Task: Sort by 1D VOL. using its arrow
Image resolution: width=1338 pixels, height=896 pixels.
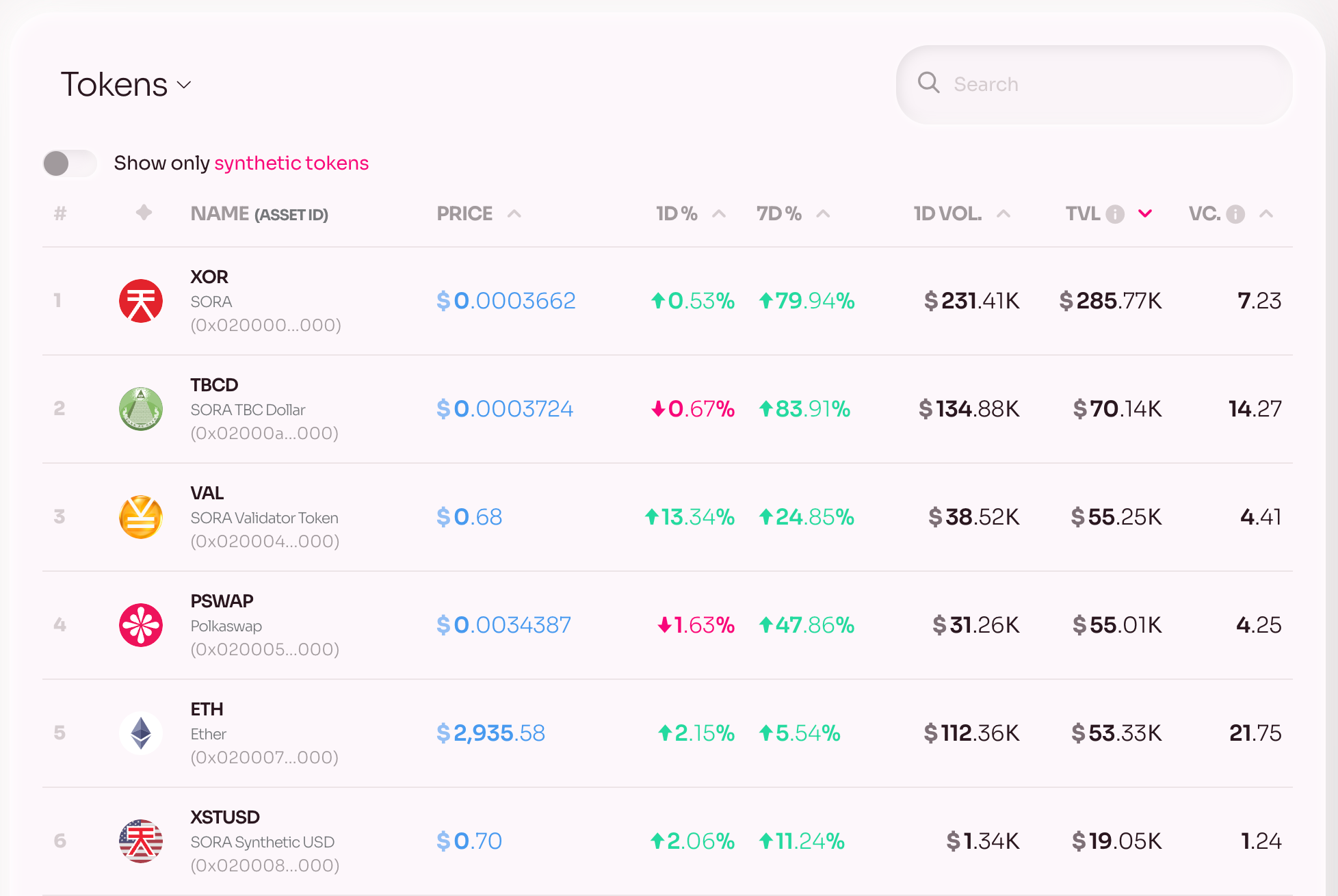Action: [x=1004, y=214]
